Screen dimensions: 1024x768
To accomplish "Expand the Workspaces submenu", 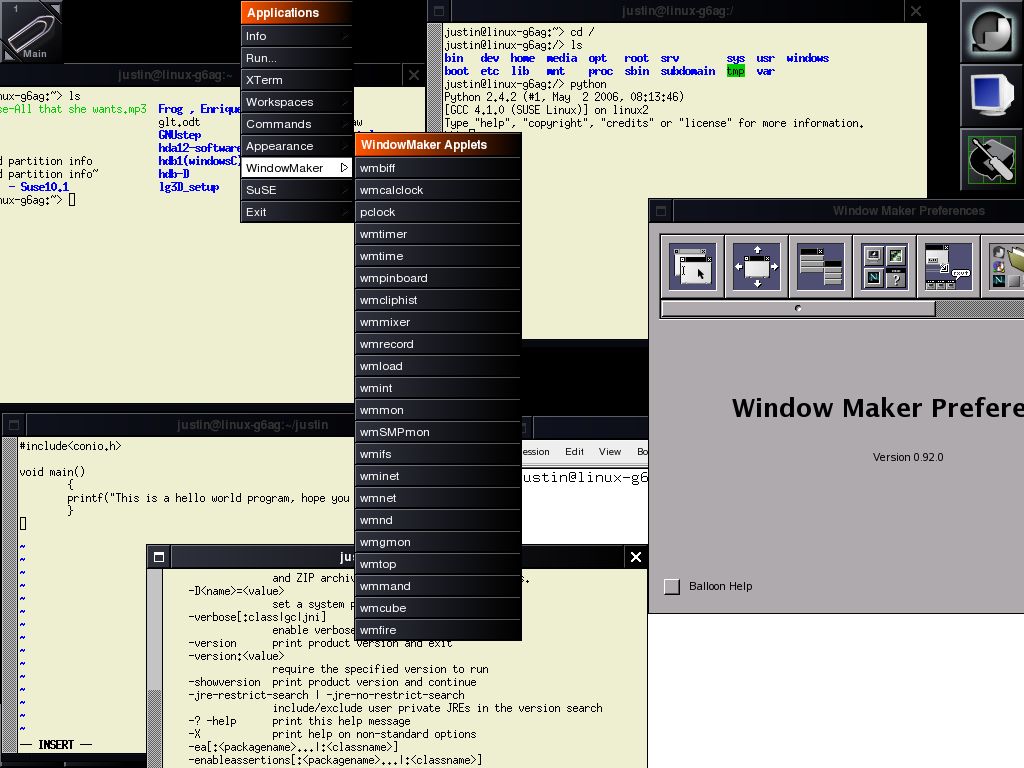I will coord(296,102).
